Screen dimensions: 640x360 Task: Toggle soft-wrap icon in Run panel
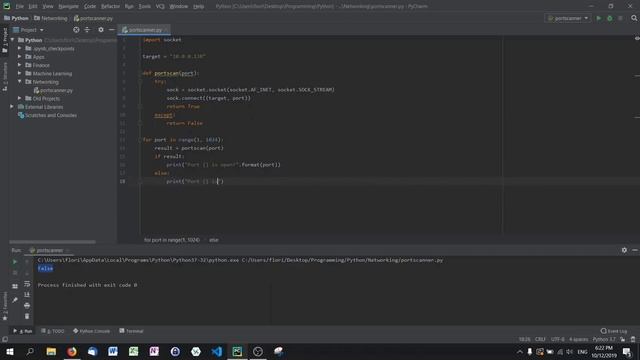pyautogui.click(x=27, y=284)
